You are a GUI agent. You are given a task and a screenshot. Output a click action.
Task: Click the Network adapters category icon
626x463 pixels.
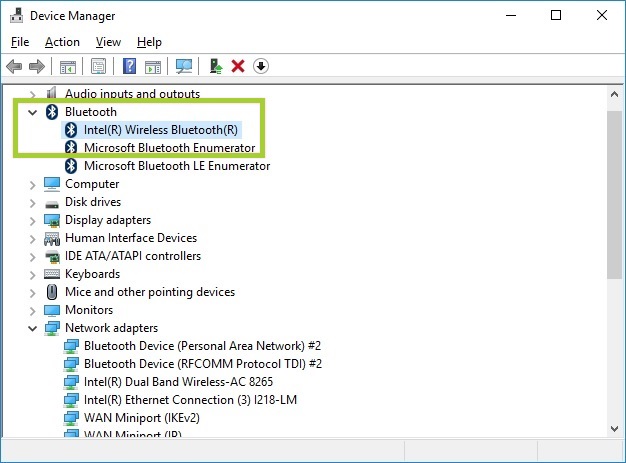(x=52, y=328)
